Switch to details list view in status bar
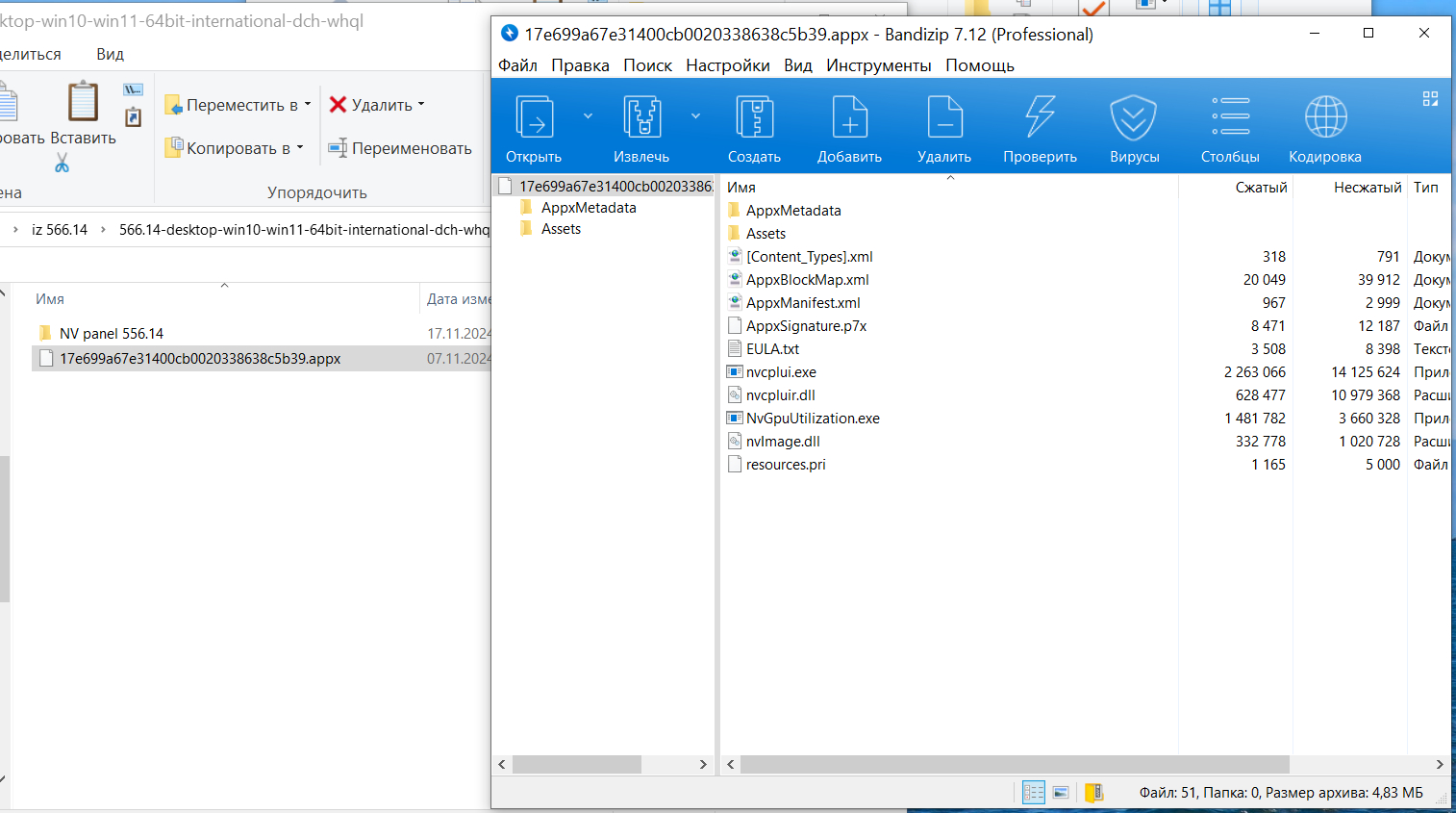Image resolution: width=1456 pixels, height=813 pixels. click(1034, 792)
